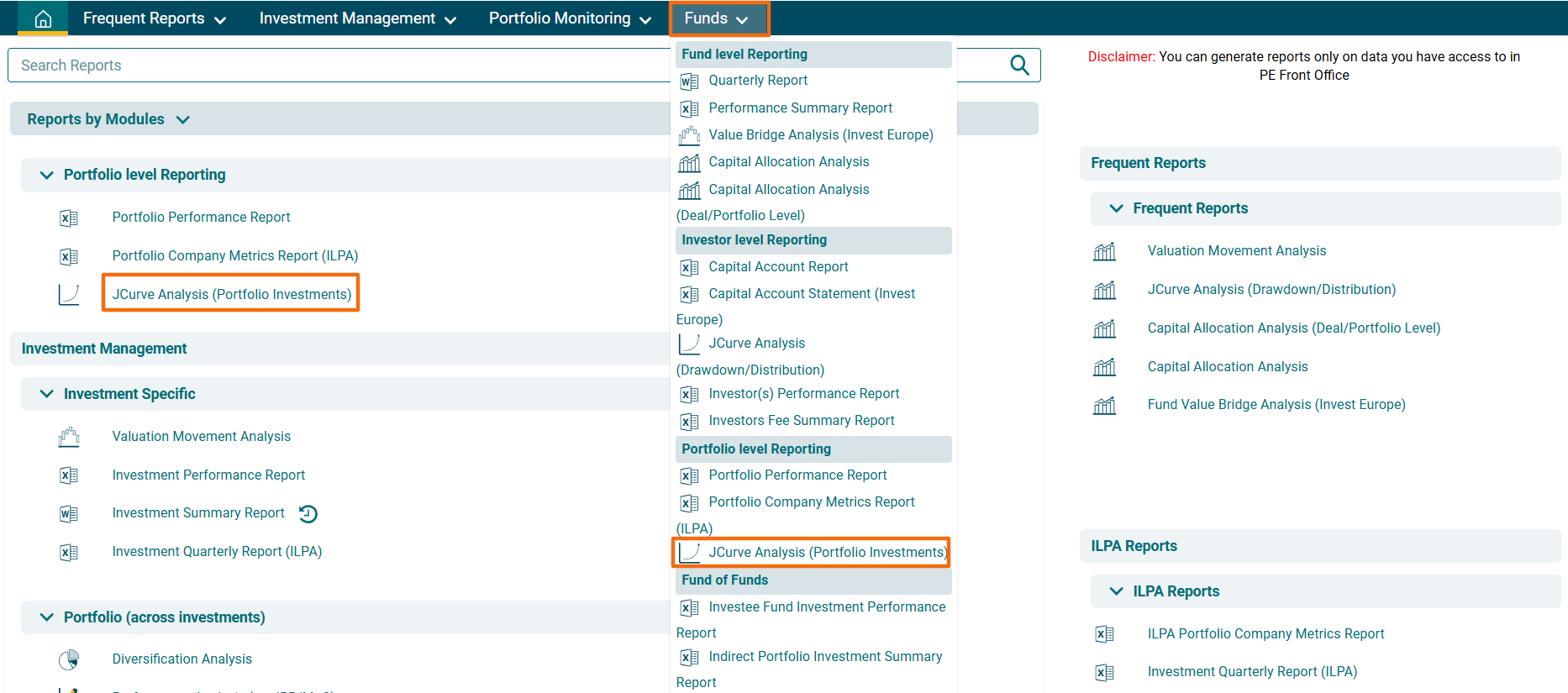
Task: Click the Value Bridge Analysis chart icon
Action: [x=689, y=135]
